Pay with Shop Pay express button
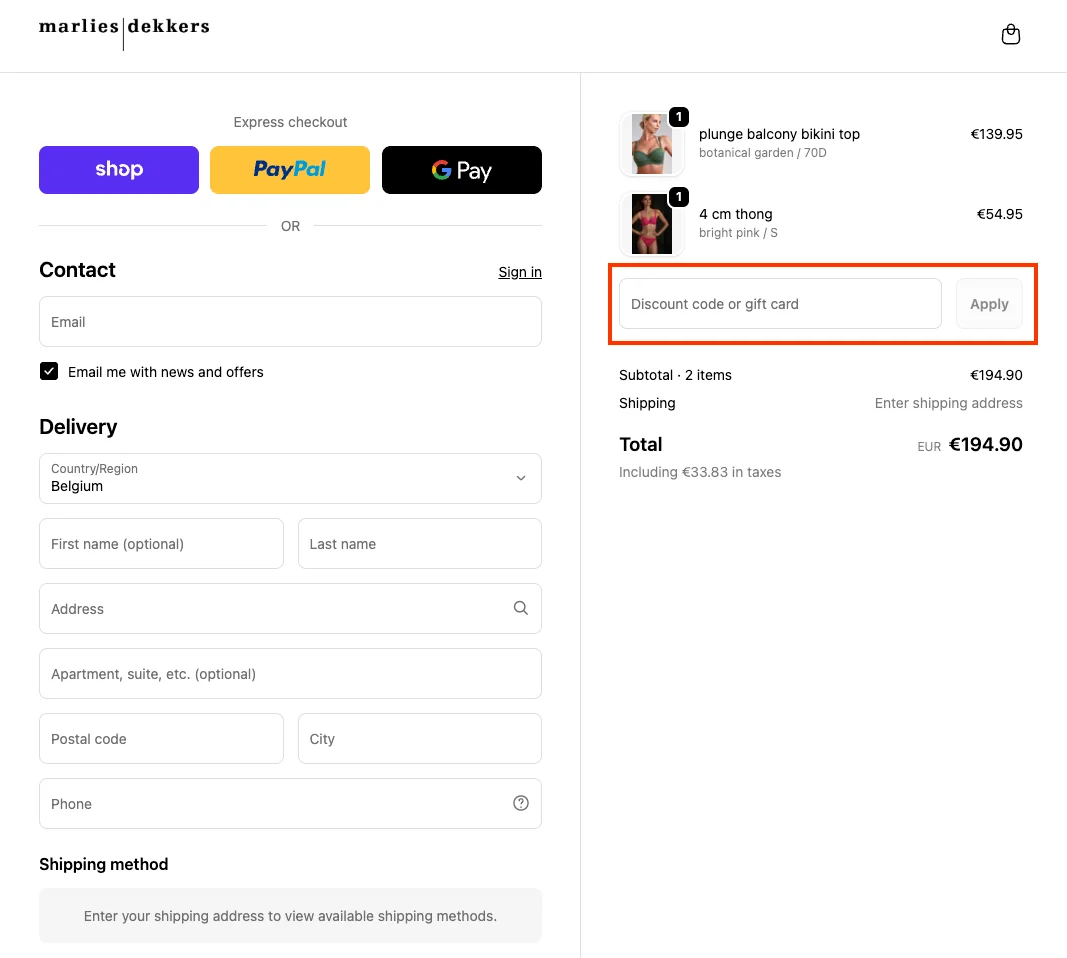The image size is (1067, 958). pos(119,170)
